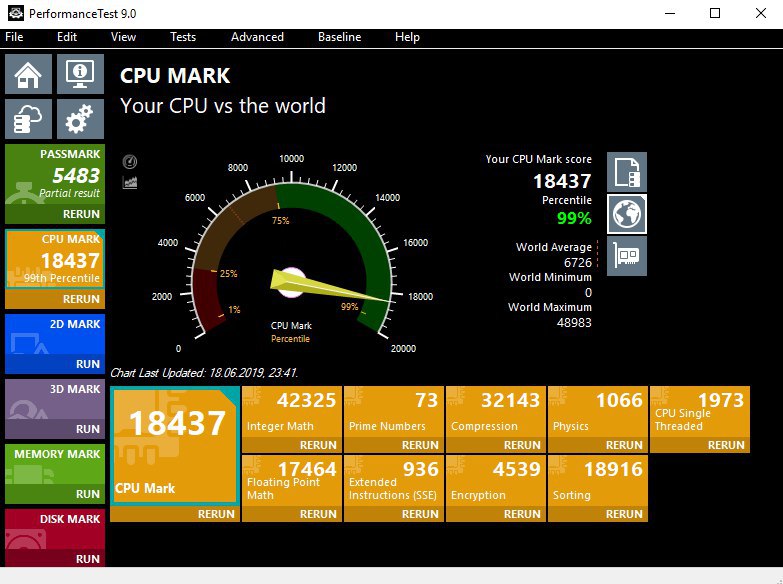The image size is (783, 584).
Task: Open the Help menu
Action: point(407,37)
